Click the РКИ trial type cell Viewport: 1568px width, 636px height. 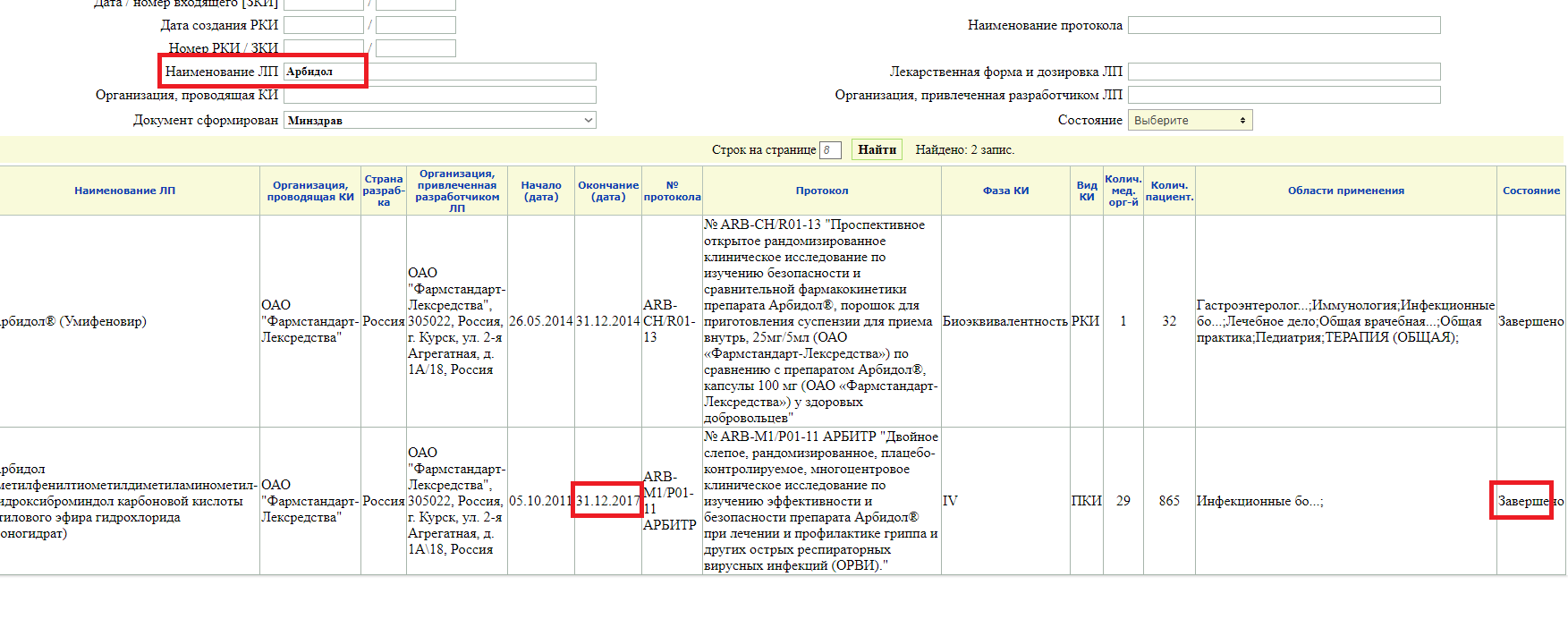pos(1086,321)
